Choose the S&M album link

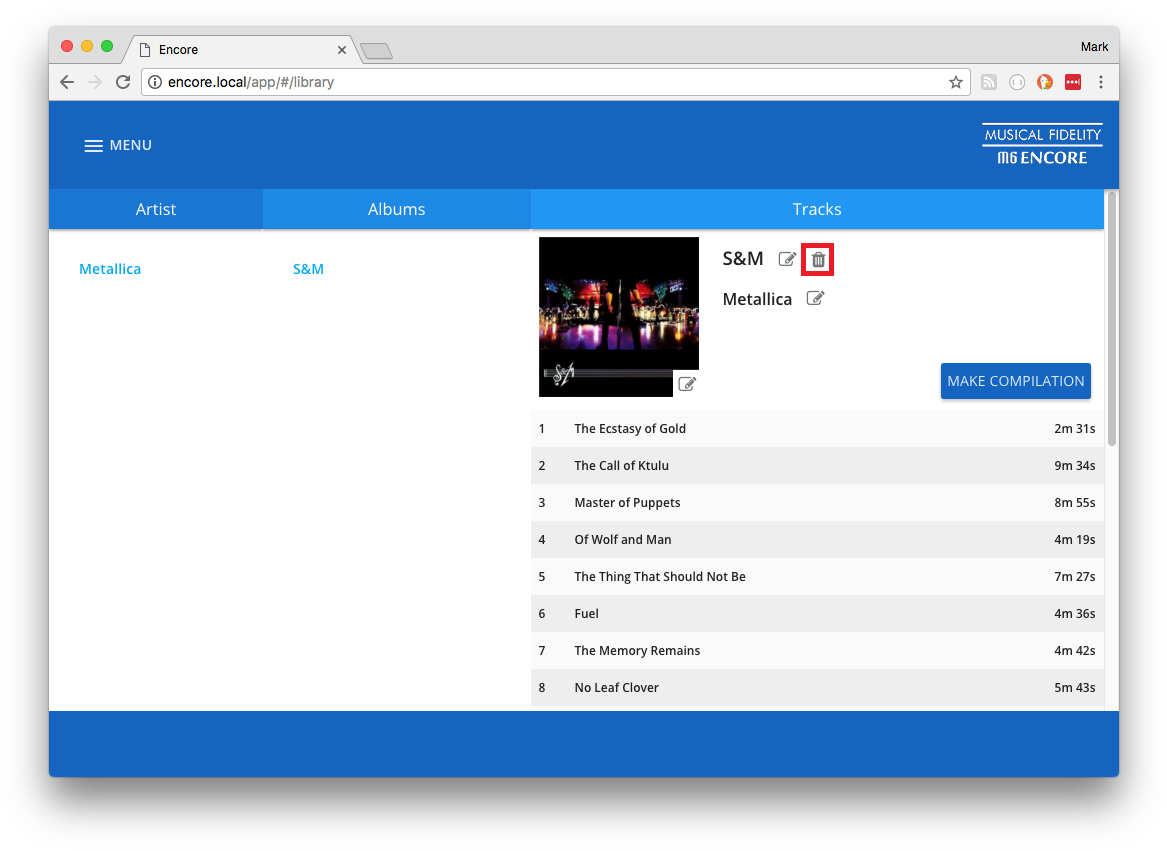coord(308,269)
